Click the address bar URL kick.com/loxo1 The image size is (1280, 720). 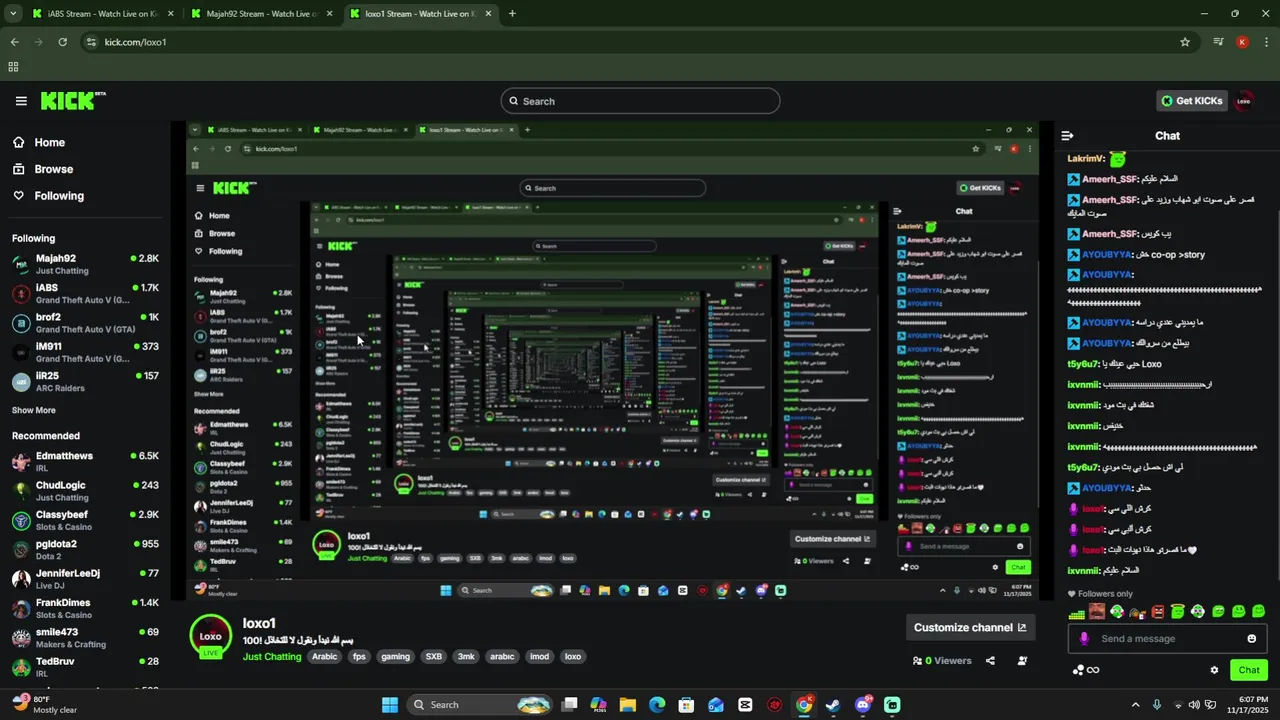click(x=135, y=42)
